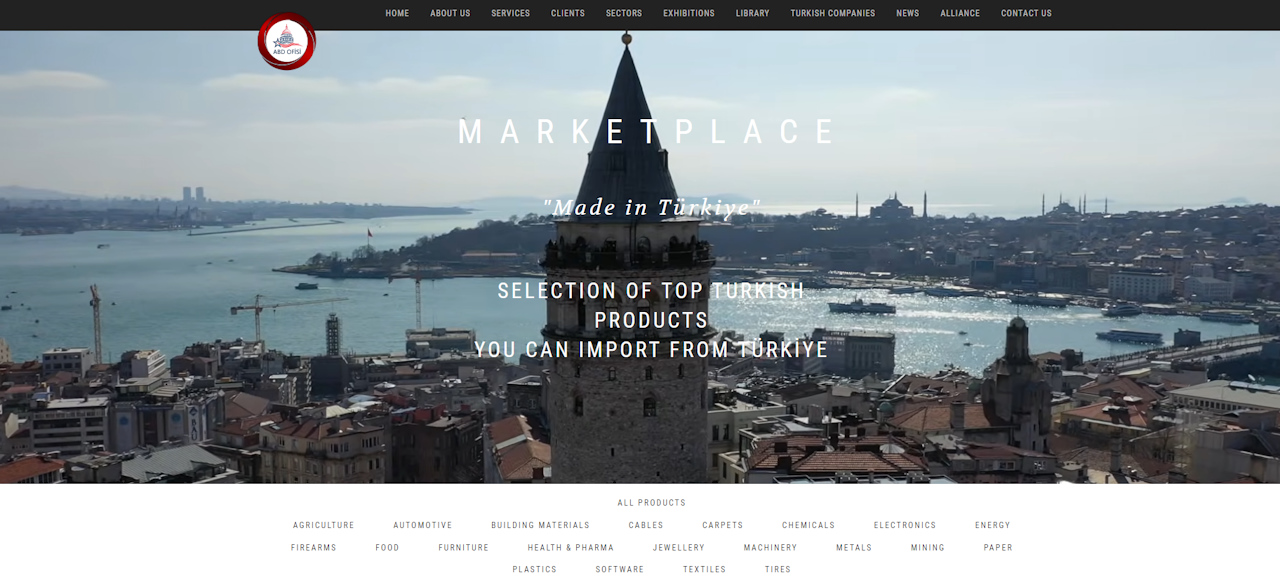Image resolution: width=1280 pixels, height=580 pixels.
Task: Open the Home menu item
Action: click(397, 13)
